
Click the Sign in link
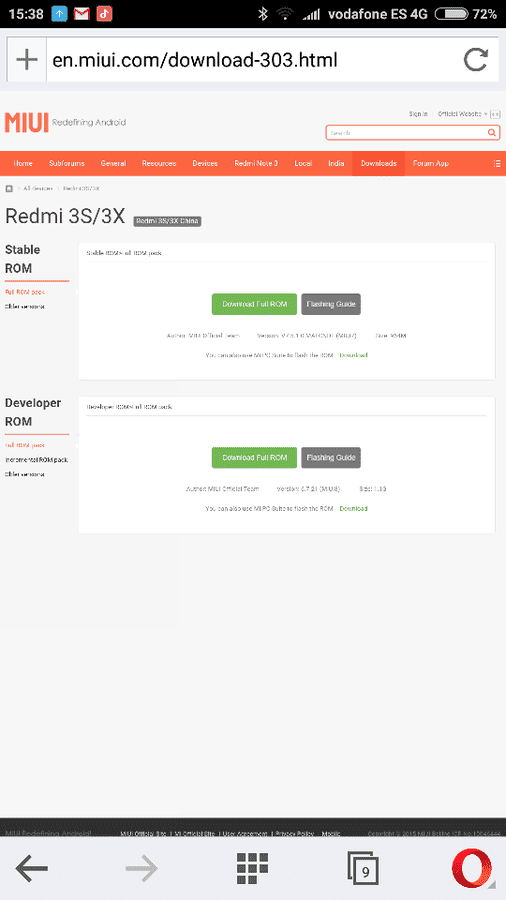[x=418, y=114]
